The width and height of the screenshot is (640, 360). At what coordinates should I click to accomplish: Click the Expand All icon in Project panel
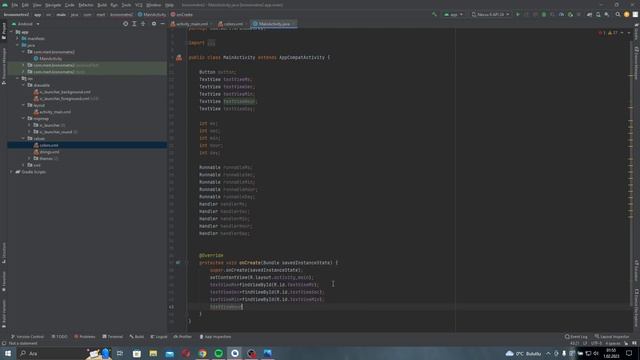click(x=134, y=24)
